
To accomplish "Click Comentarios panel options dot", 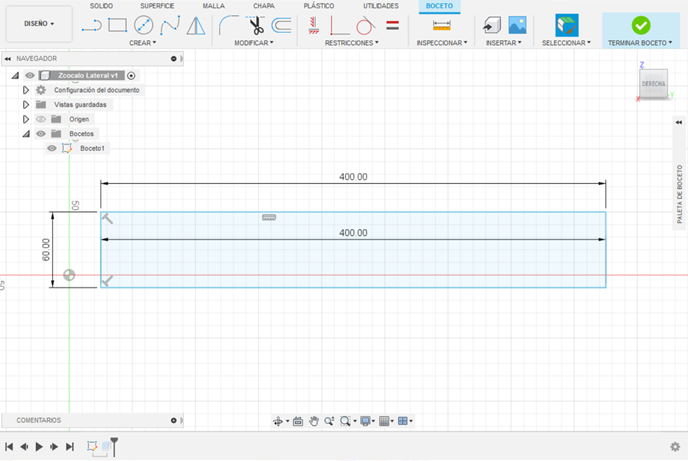I will click(173, 420).
